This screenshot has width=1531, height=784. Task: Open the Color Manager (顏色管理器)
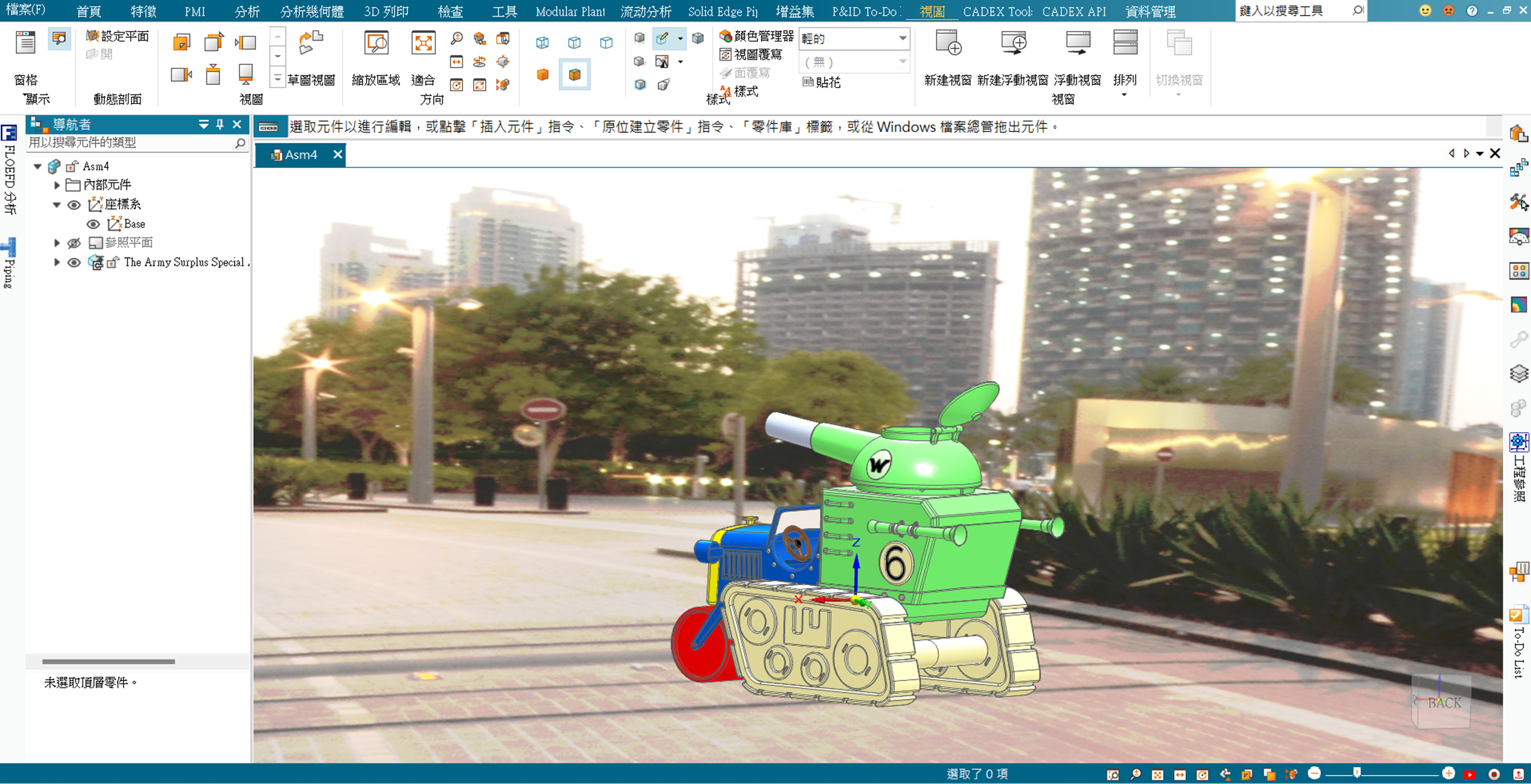point(757,36)
